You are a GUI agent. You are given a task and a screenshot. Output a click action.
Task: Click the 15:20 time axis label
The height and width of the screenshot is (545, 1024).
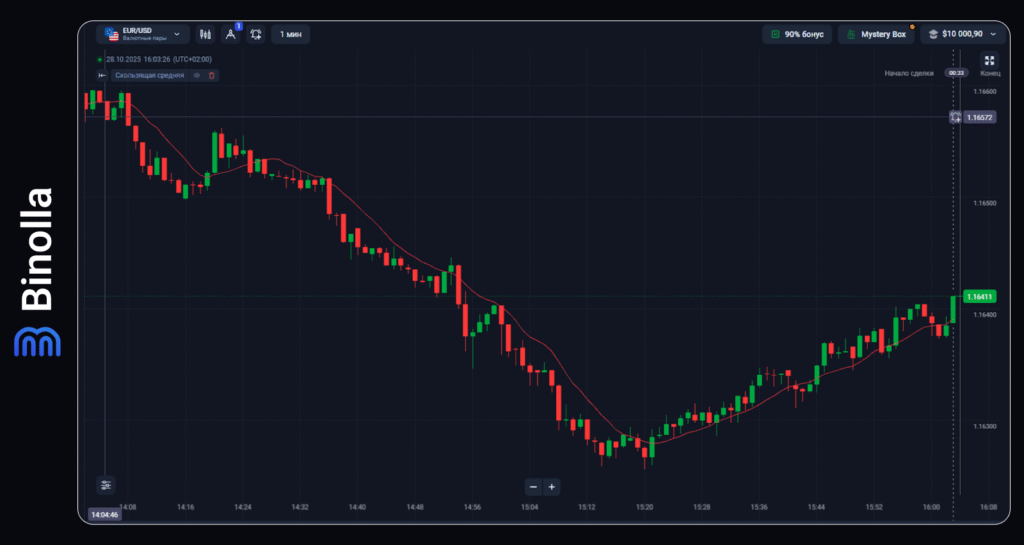pyautogui.click(x=645, y=507)
